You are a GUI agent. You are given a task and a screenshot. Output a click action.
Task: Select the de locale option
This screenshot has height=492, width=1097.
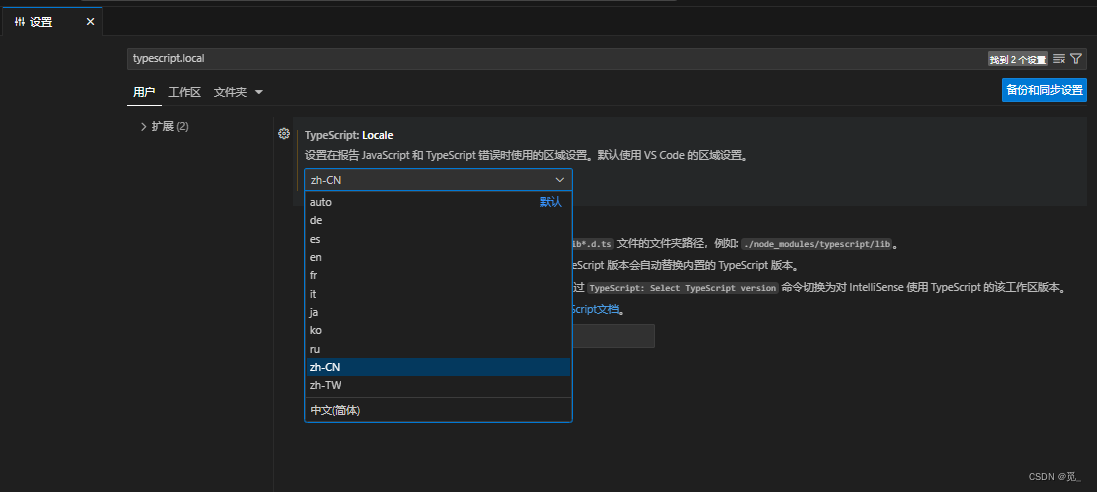pos(438,220)
